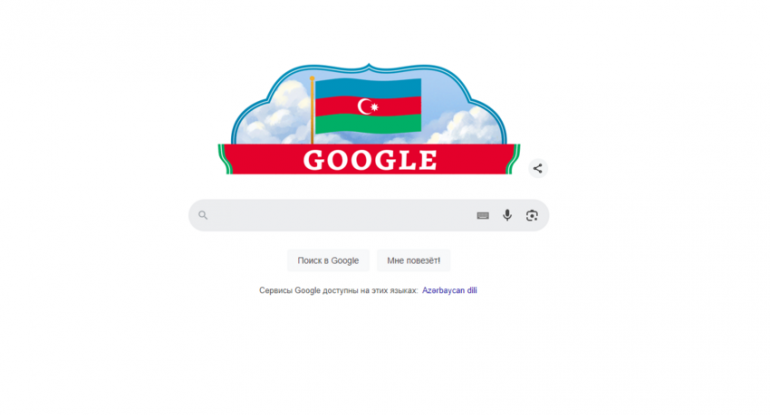Click the magnifier icon in search box

pyautogui.click(x=203, y=215)
